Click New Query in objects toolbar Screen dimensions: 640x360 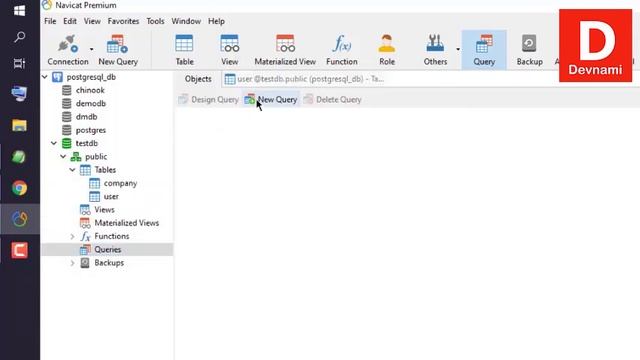point(271,100)
